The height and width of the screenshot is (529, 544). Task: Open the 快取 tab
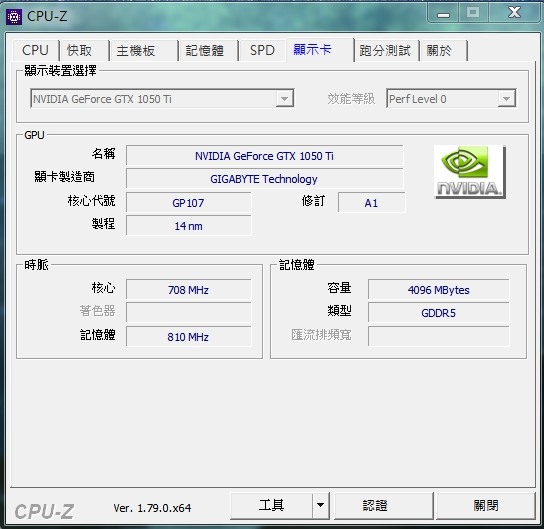point(84,51)
